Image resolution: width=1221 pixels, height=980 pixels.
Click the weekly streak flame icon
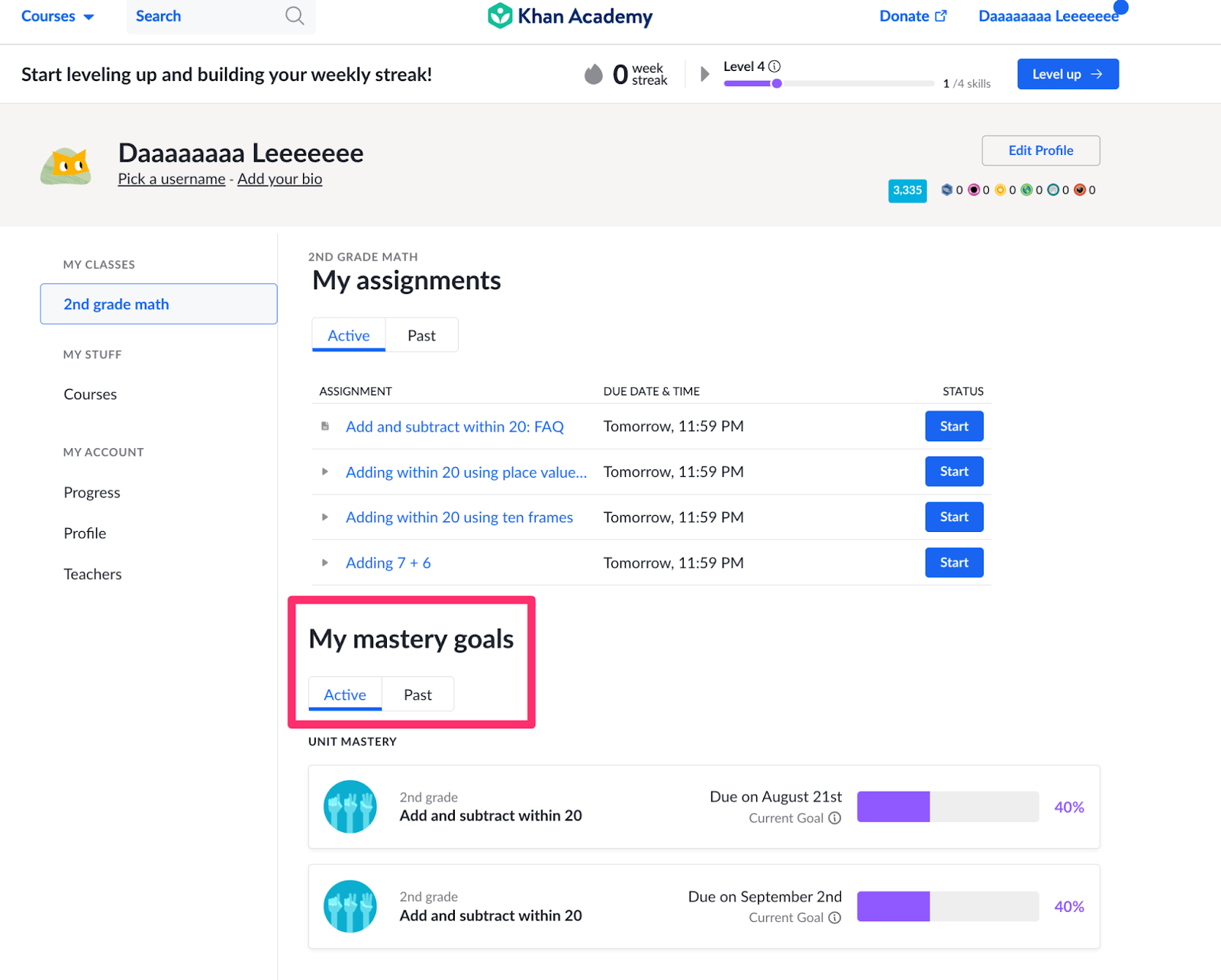(594, 74)
